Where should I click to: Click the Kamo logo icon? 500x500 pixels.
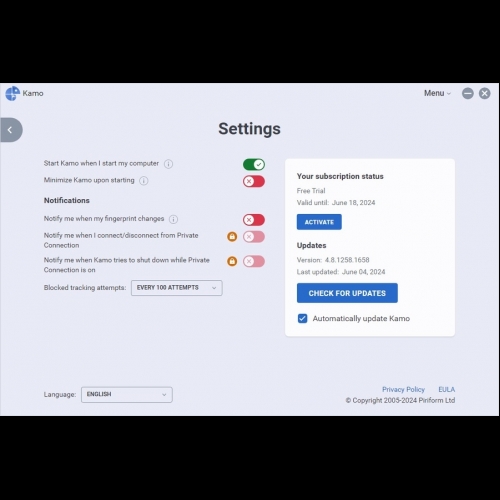(12, 93)
